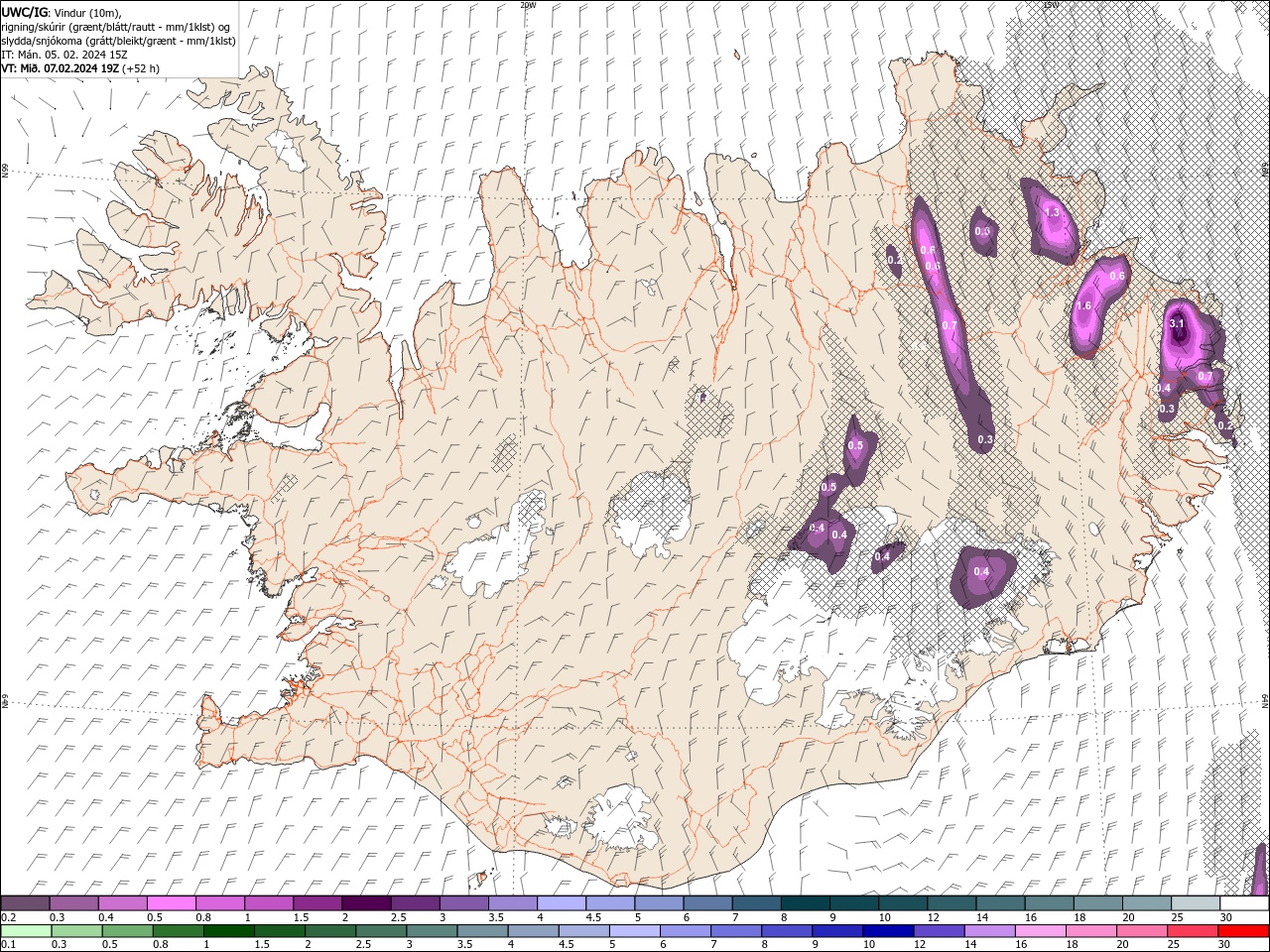Click the '25' label in the upper legend

pos(1176,917)
